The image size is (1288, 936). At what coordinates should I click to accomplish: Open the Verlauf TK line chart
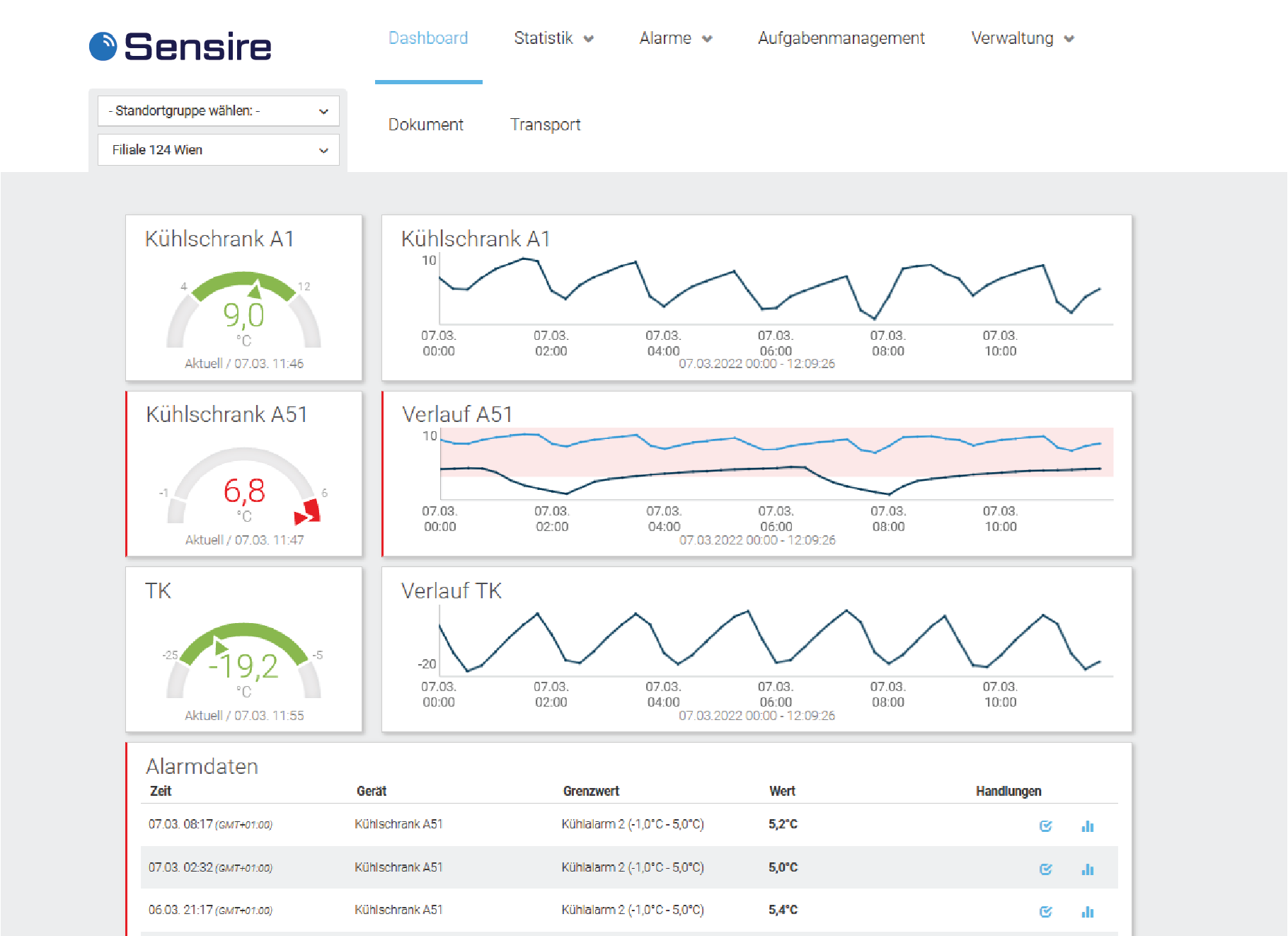pyautogui.click(x=757, y=649)
